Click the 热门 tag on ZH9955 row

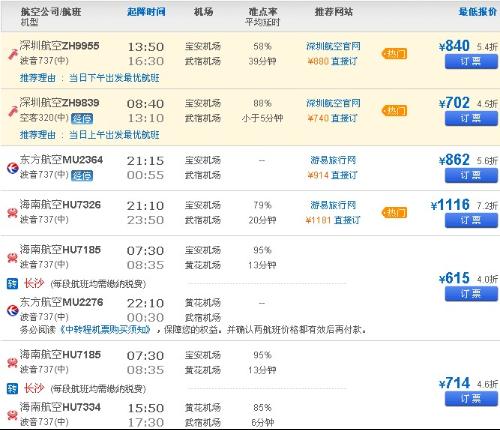[394, 54]
